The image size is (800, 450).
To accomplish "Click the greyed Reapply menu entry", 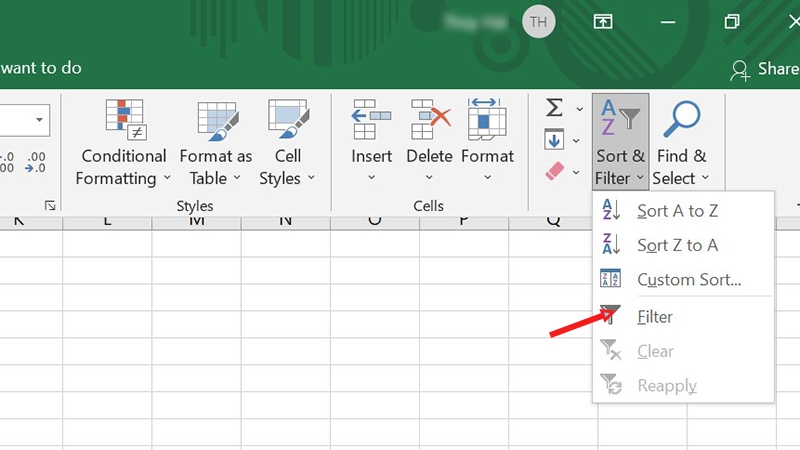I will 683,385.
